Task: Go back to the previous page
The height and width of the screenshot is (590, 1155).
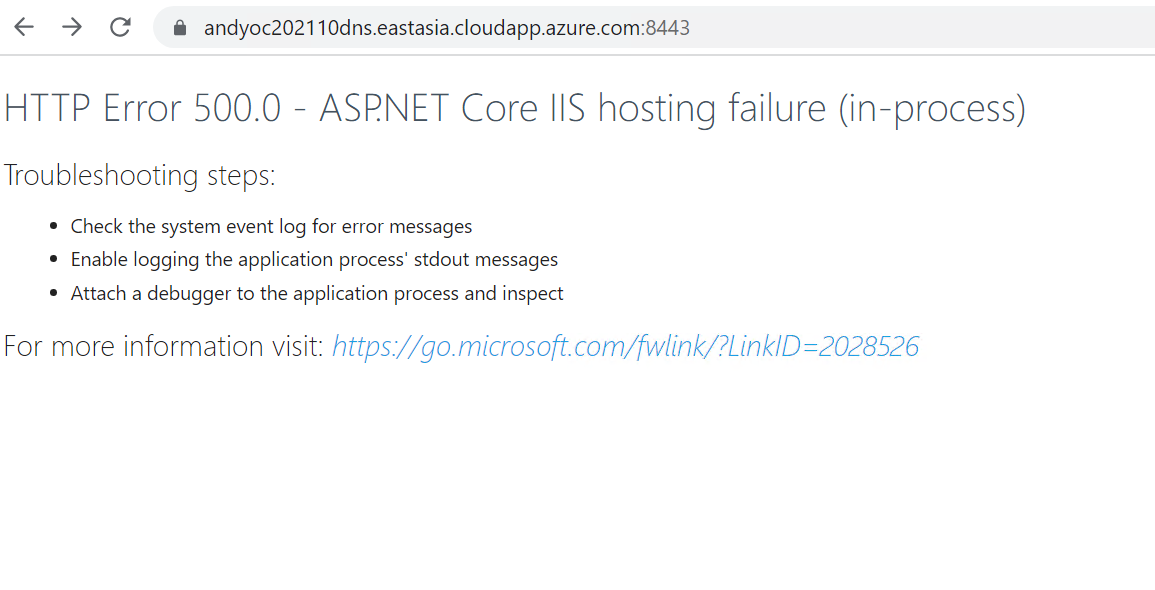Action: 24,27
